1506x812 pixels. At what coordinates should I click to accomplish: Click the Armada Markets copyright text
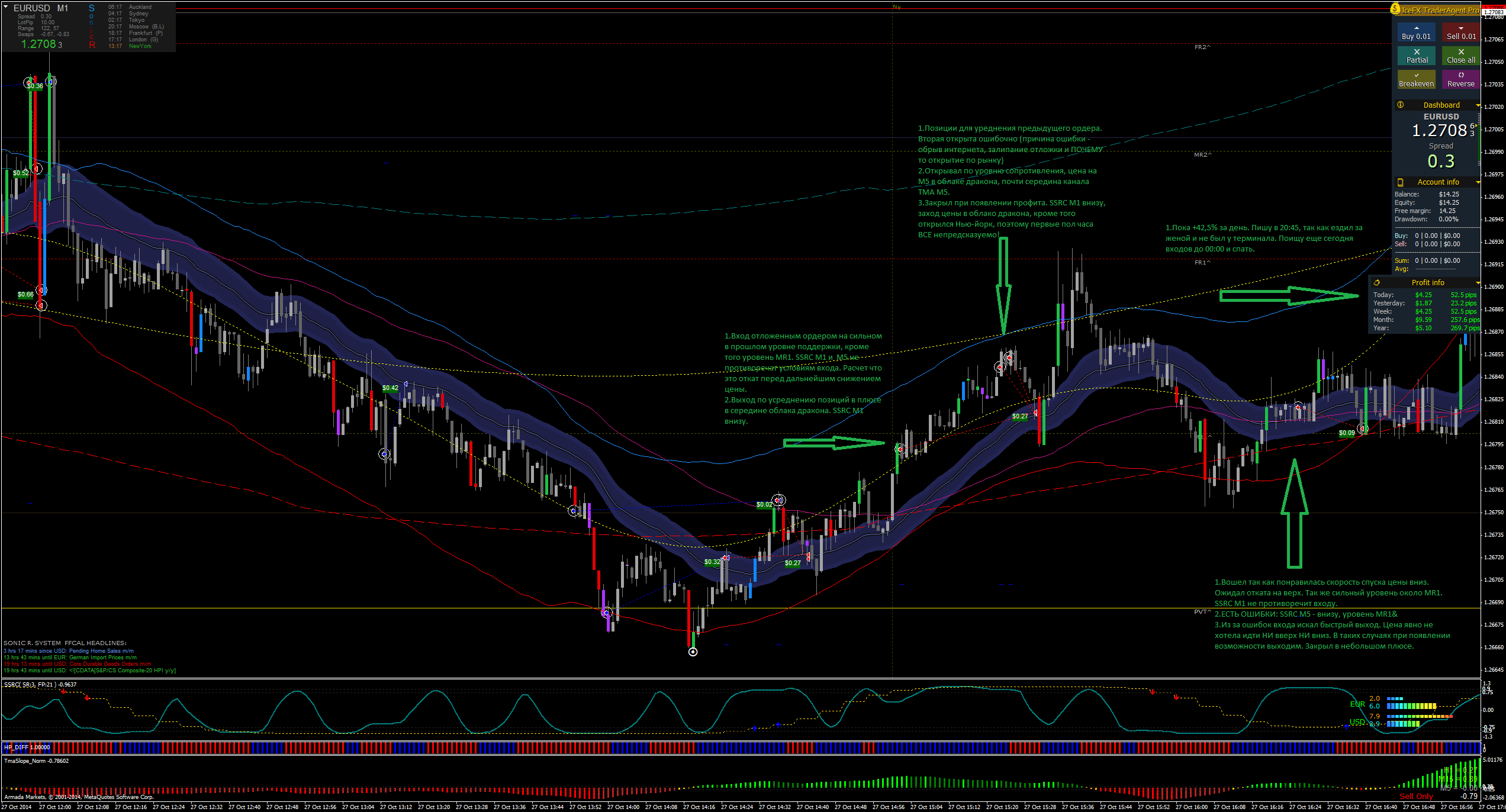click(79, 797)
